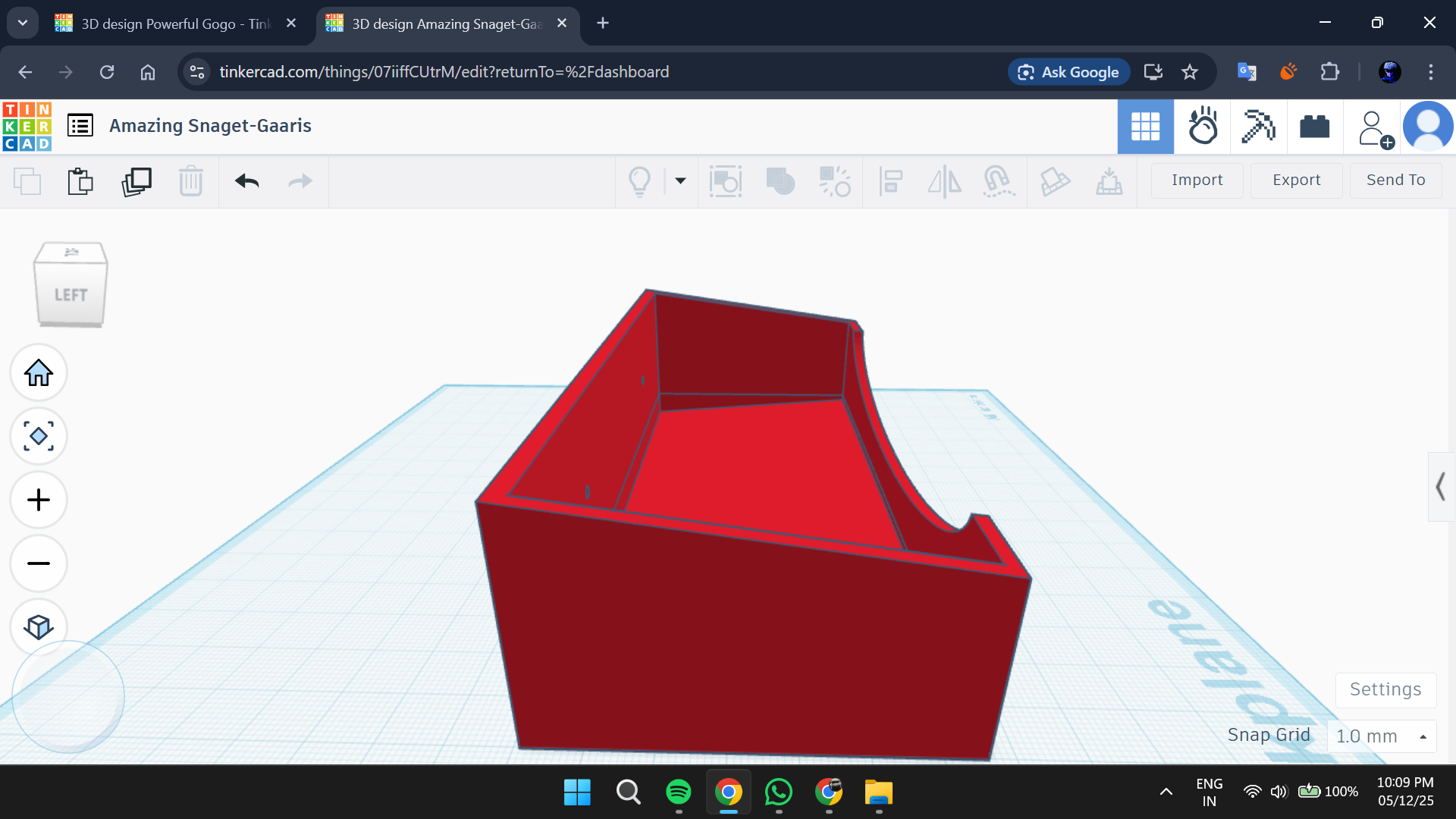Expand the visibility options dropdown arrow
Viewport: 1456px width, 819px height.
680,180
